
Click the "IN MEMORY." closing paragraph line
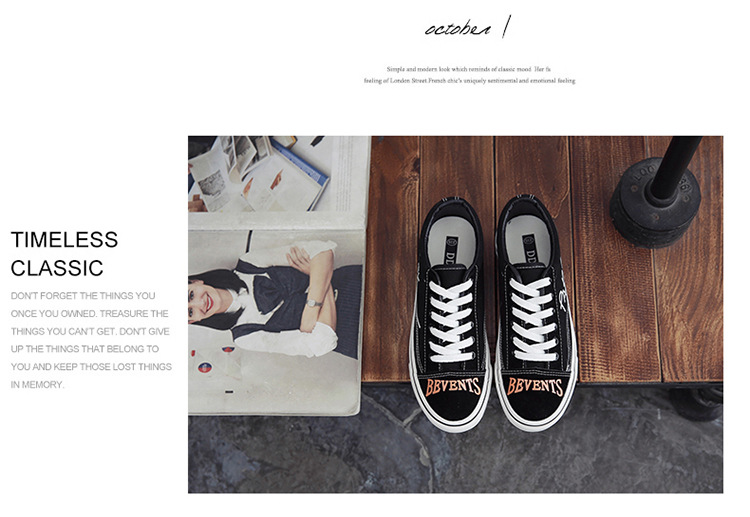[x=37, y=385]
